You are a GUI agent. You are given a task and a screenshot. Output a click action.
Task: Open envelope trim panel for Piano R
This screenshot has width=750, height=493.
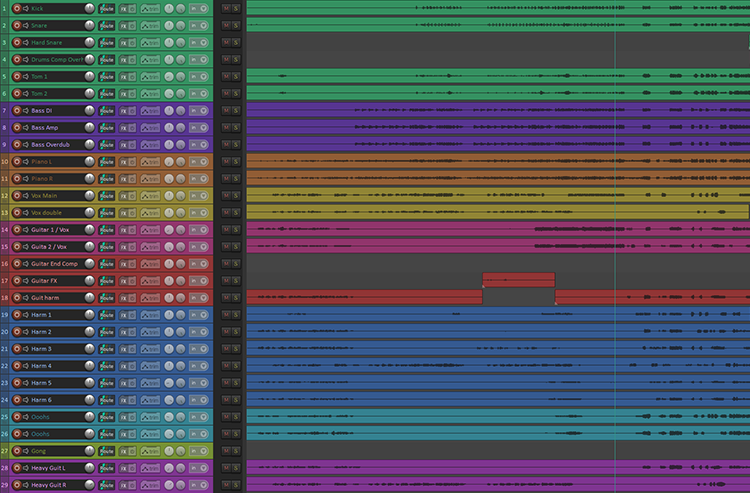click(x=150, y=179)
